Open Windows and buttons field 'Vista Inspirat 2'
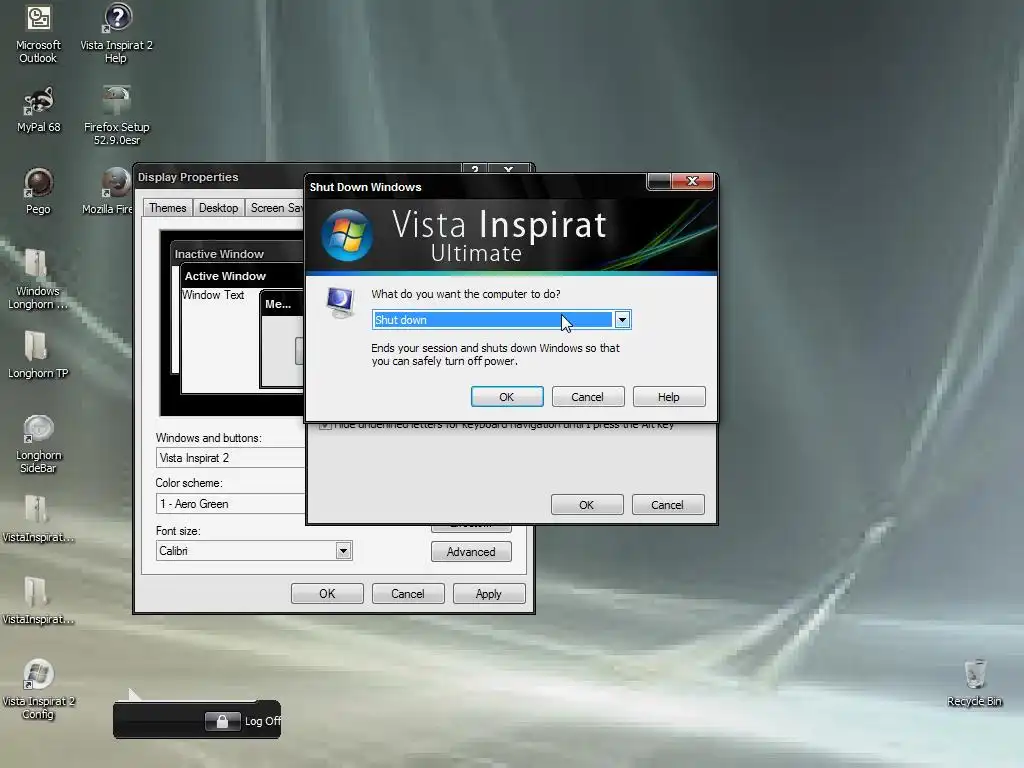 (x=231, y=458)
